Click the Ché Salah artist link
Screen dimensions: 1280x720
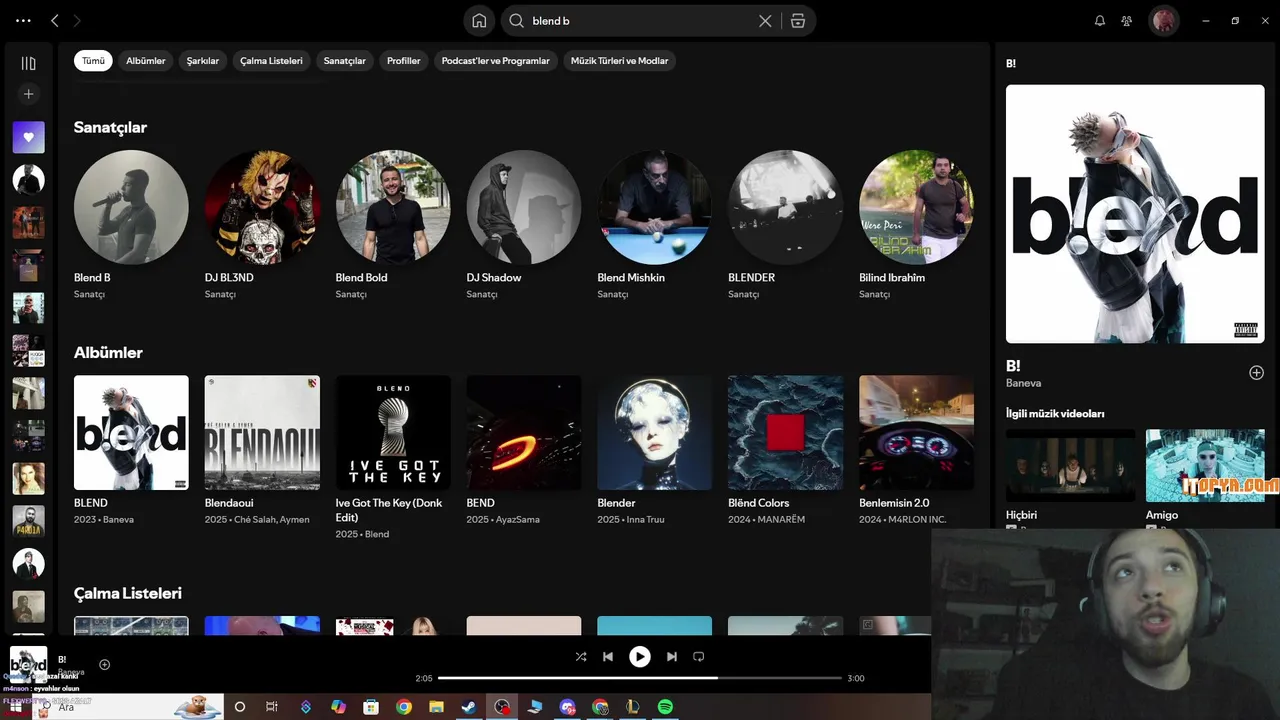pos(255,520)
